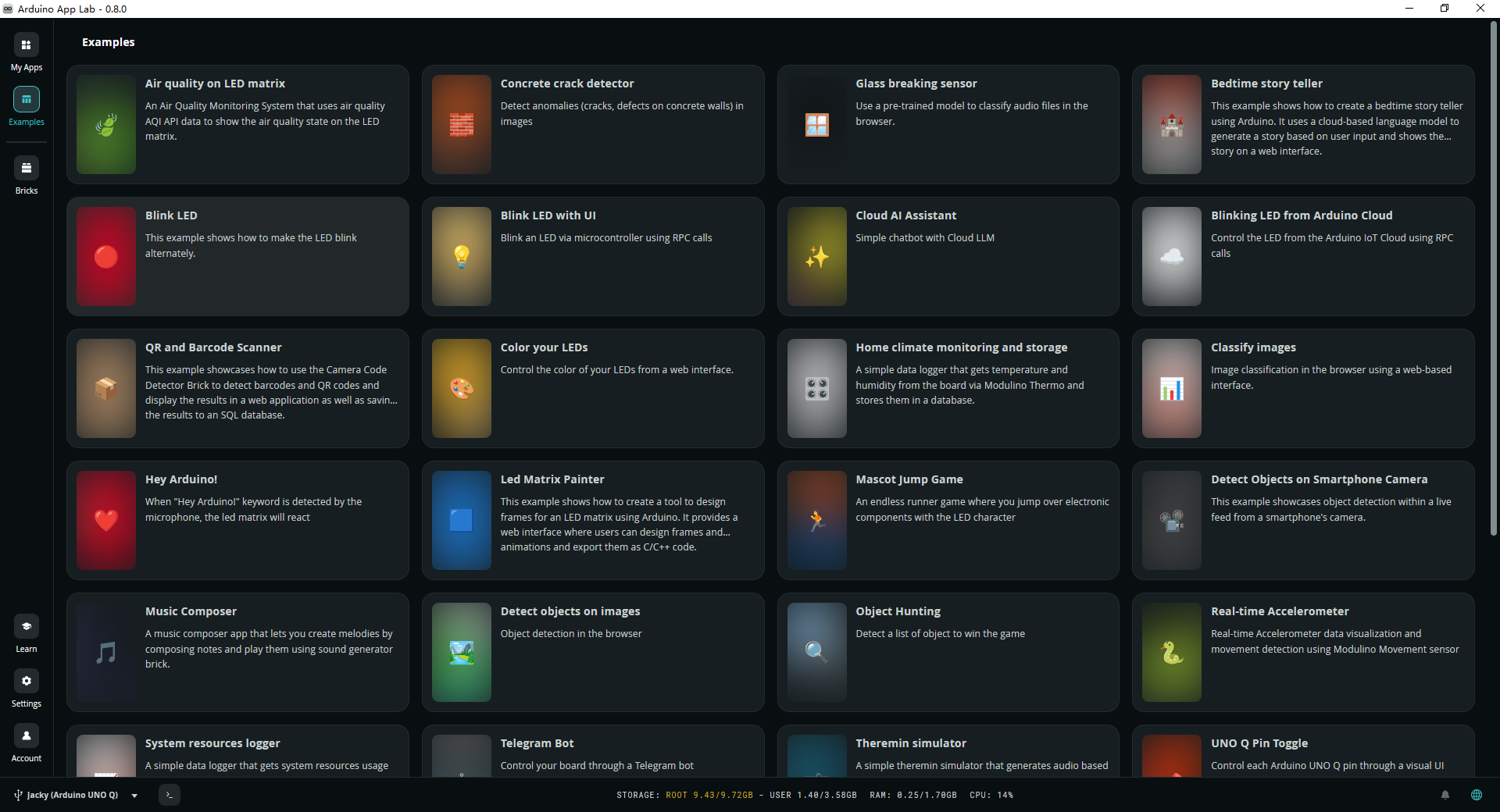
Task: Open the Learn section icon
Action: [26, 626]
